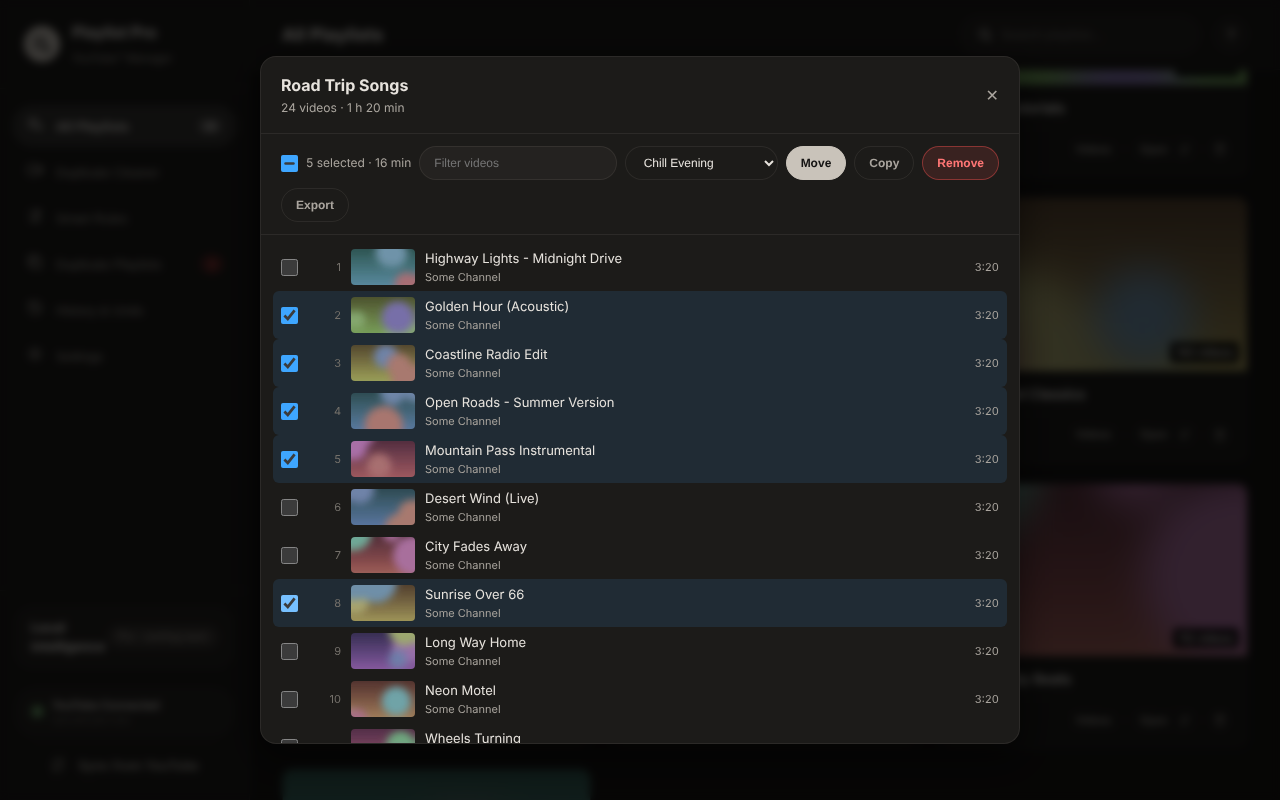Enable the checkbox for Long Way Home
Image resolution: width=1280 pixels, height=800 pixels.
tap(289, 651)
